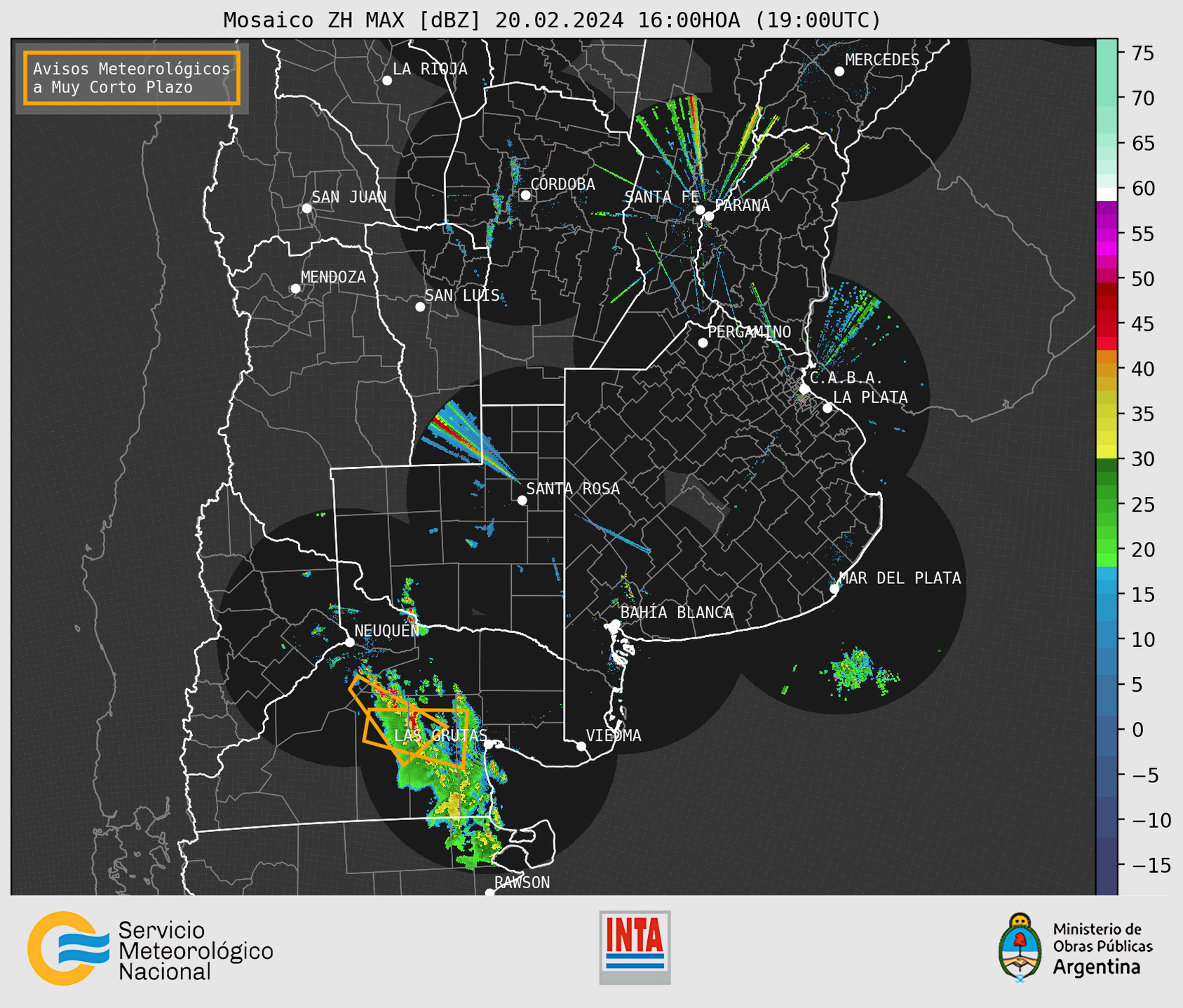Click the green 25 dBZ band on colorbar
Viewport: 1183px width, 1008px height.
pos(1107,504)
